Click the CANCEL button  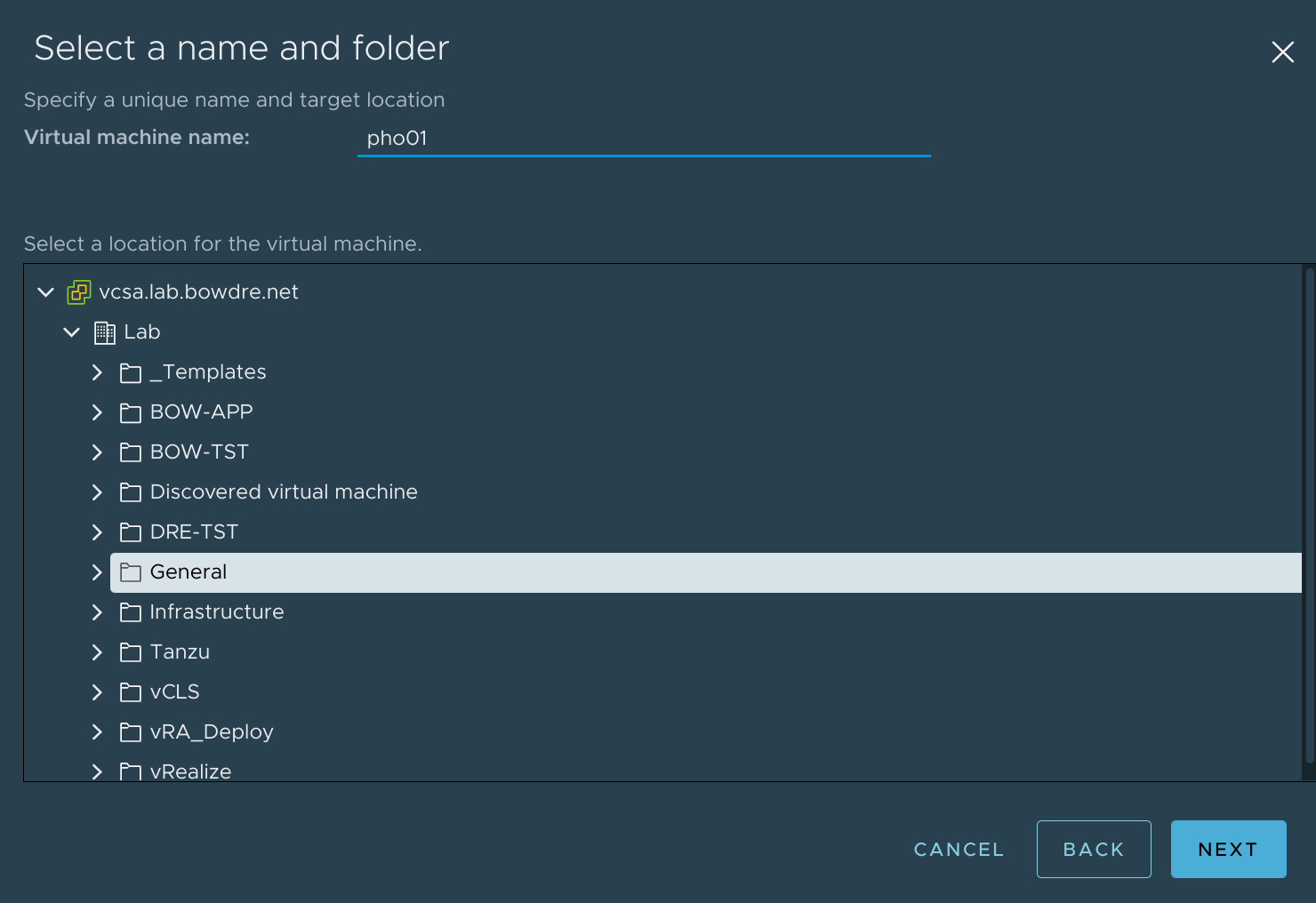pos(959,850)
